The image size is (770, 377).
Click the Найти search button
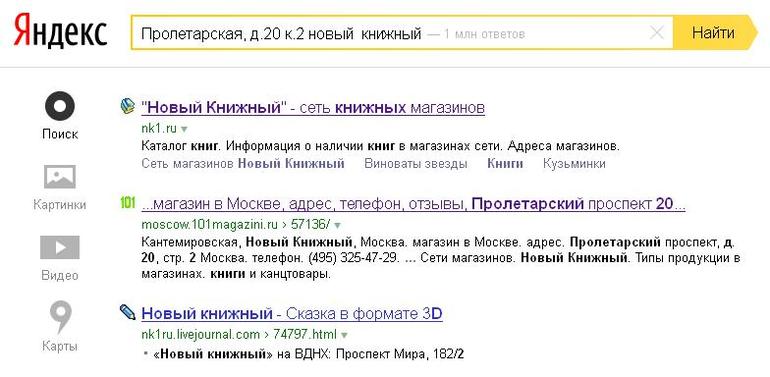point(714,33)
